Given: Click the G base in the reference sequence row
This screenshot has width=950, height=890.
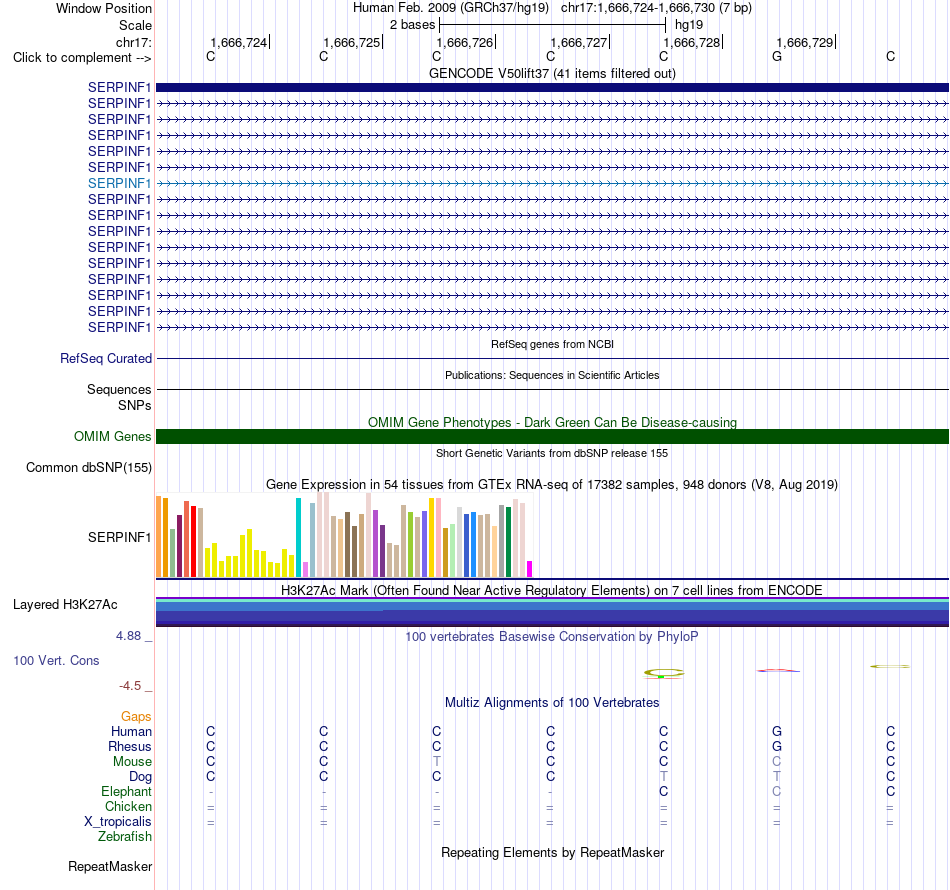Looking at the screenshot, I should [777, 56].
